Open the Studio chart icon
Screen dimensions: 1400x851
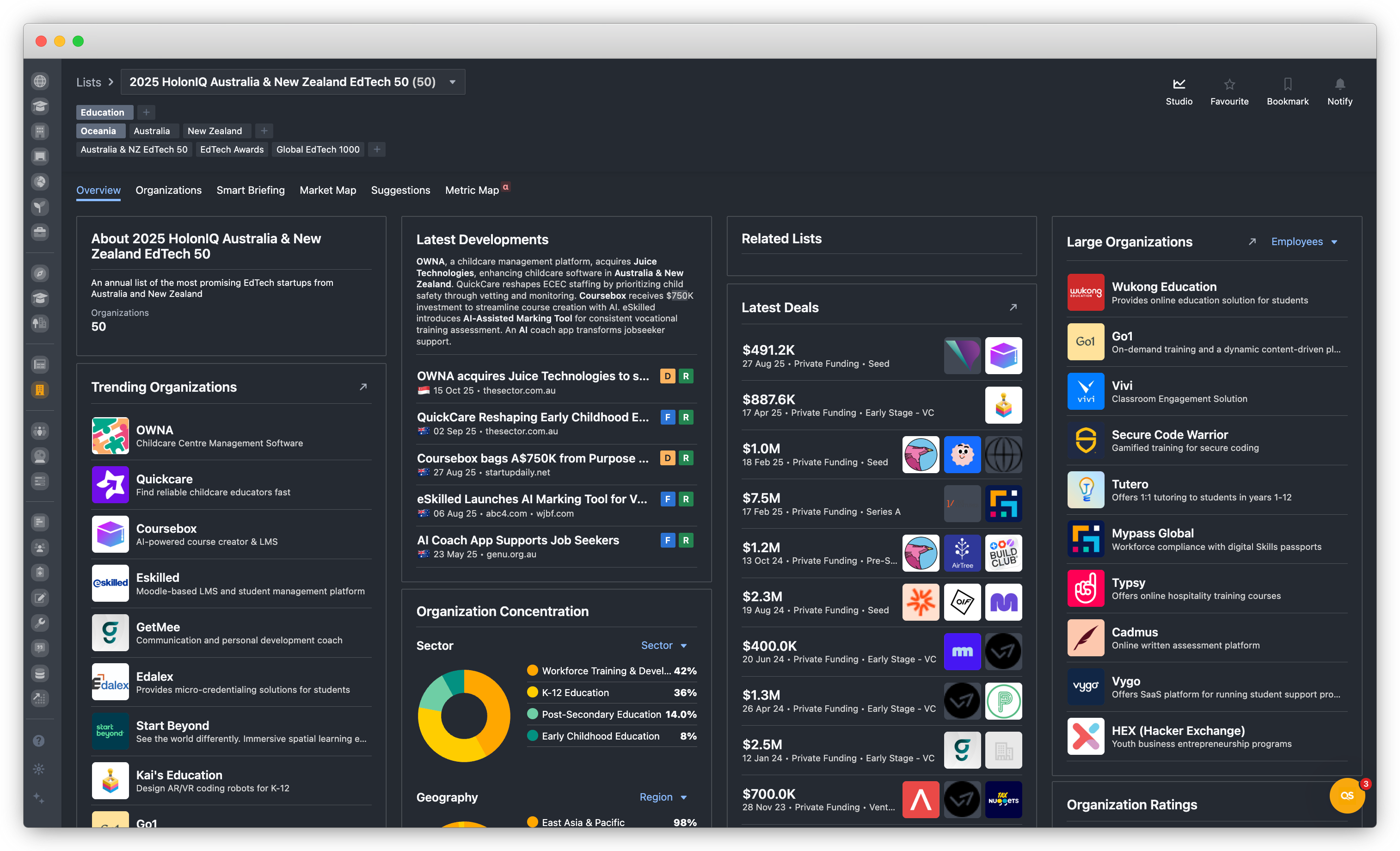tap(1179, 84)
